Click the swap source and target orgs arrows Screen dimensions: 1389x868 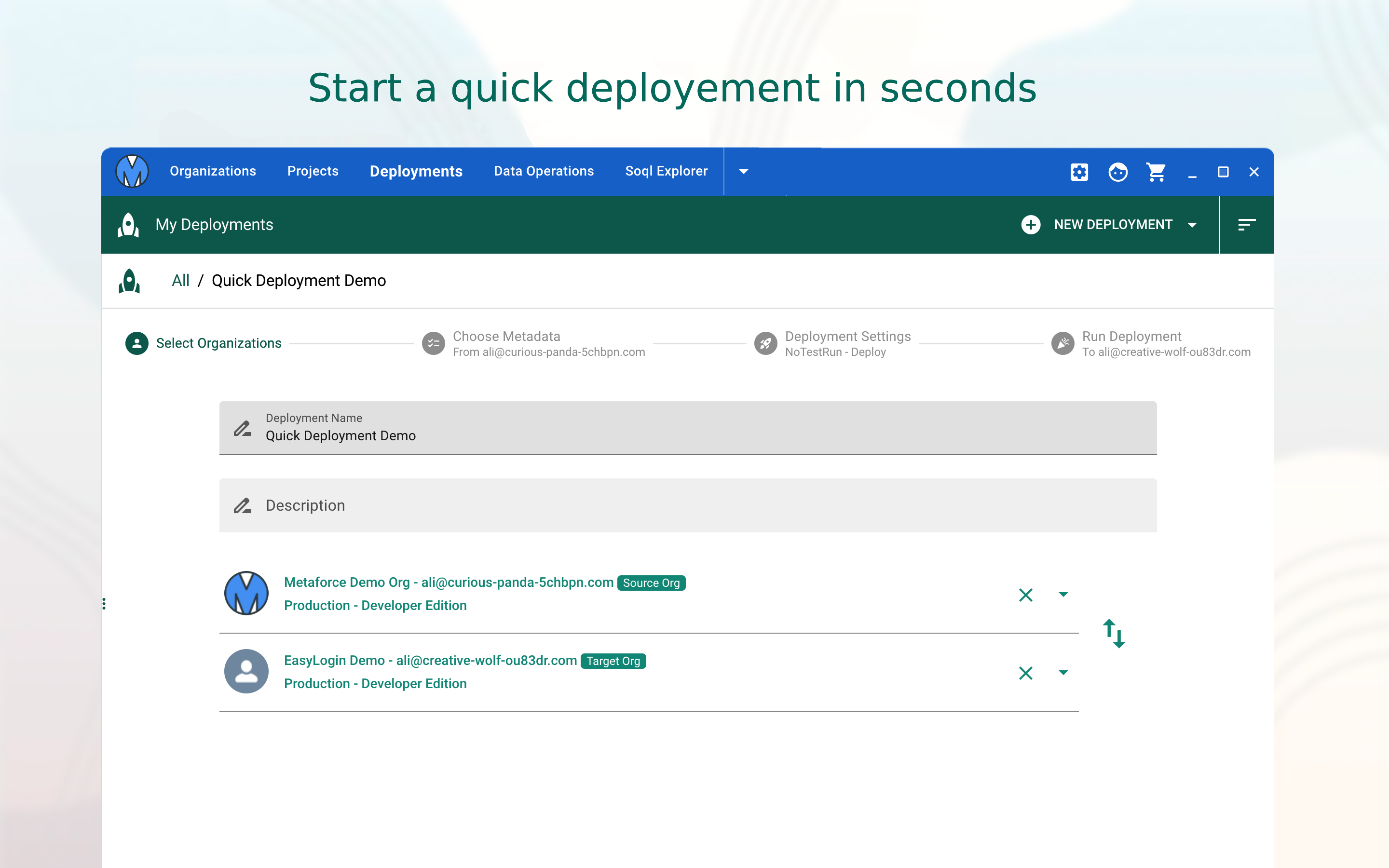click(1114, 633)
